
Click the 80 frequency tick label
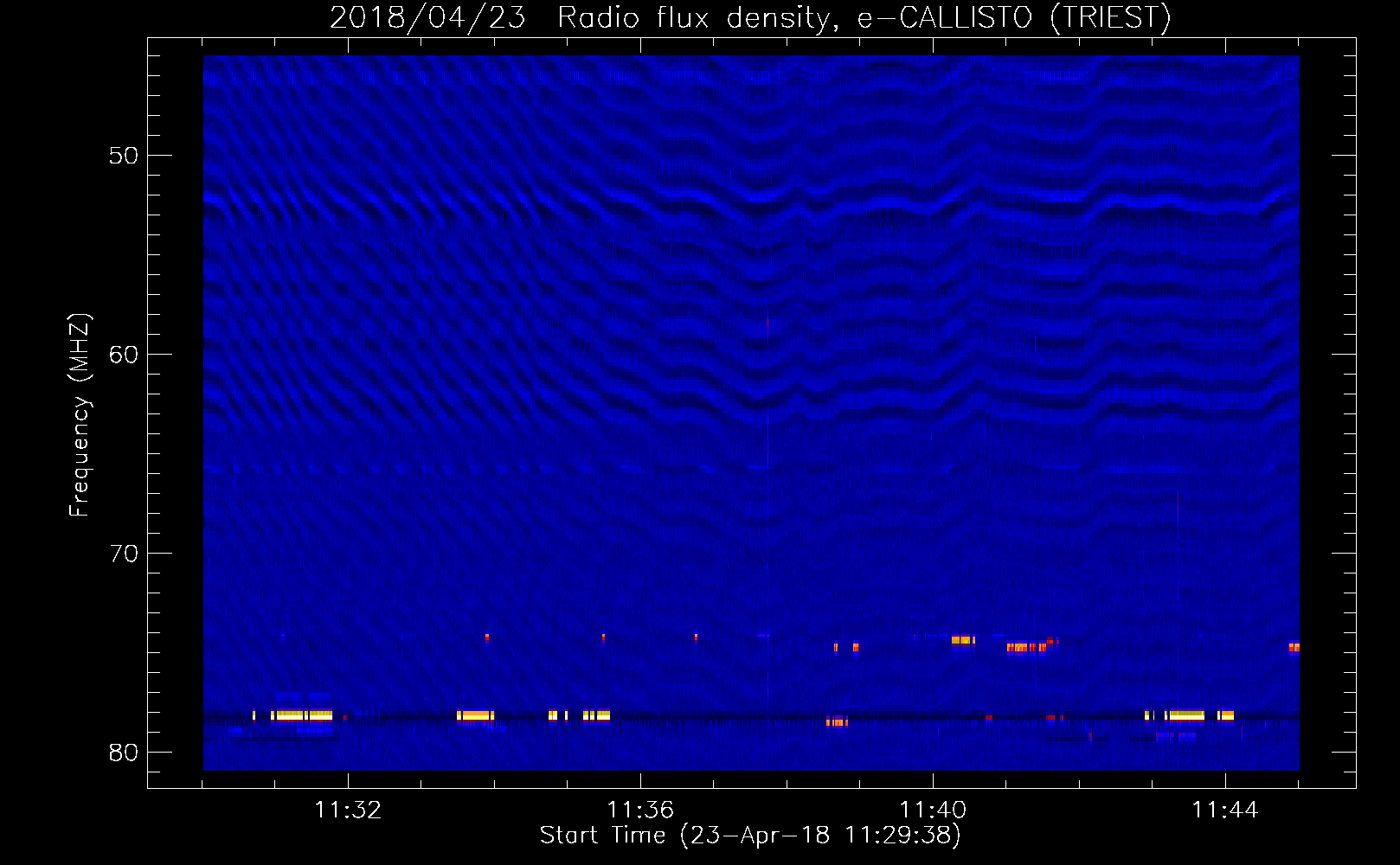(124, 753)
